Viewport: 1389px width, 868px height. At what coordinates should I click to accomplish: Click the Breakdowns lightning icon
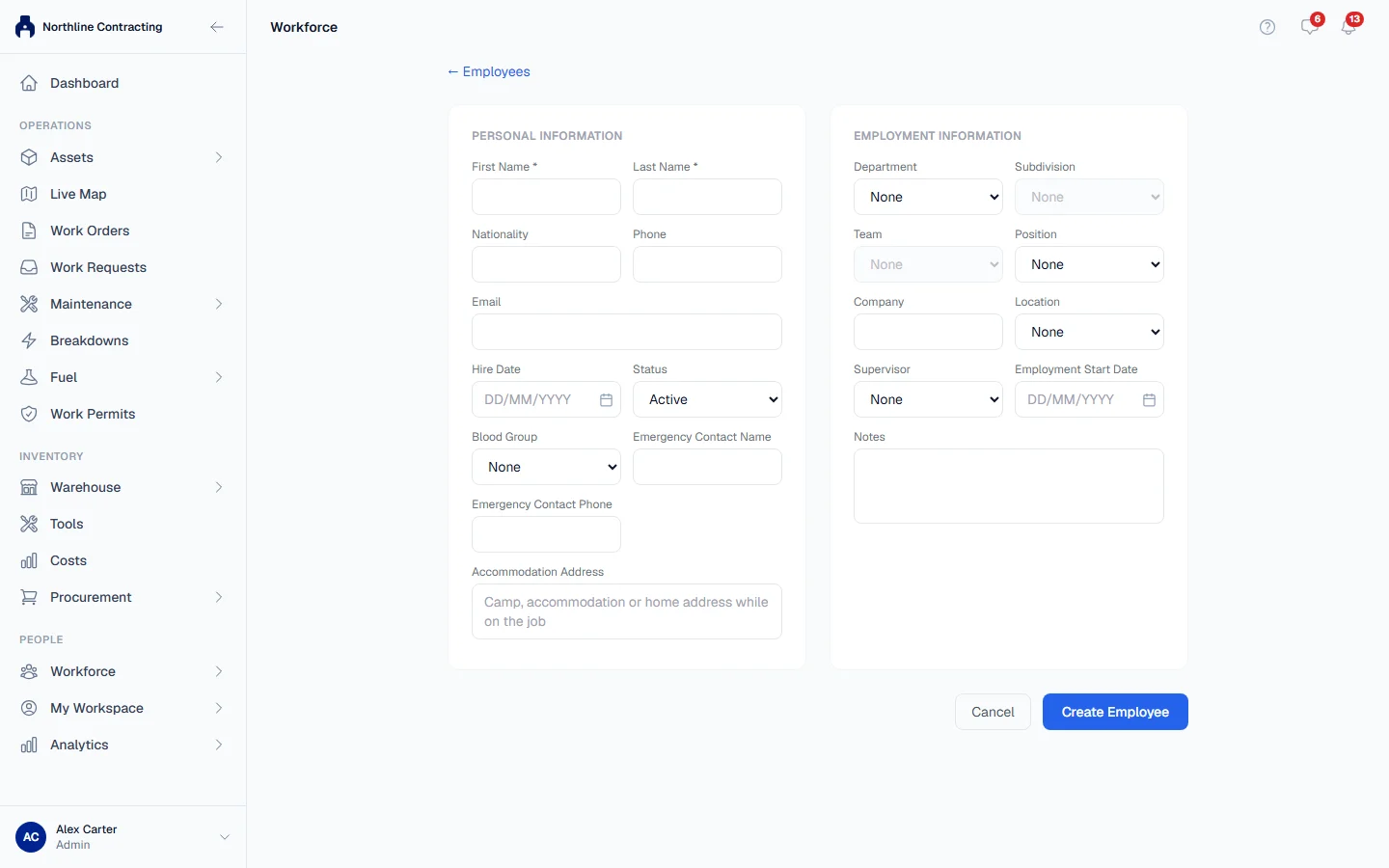pos(29,340)
